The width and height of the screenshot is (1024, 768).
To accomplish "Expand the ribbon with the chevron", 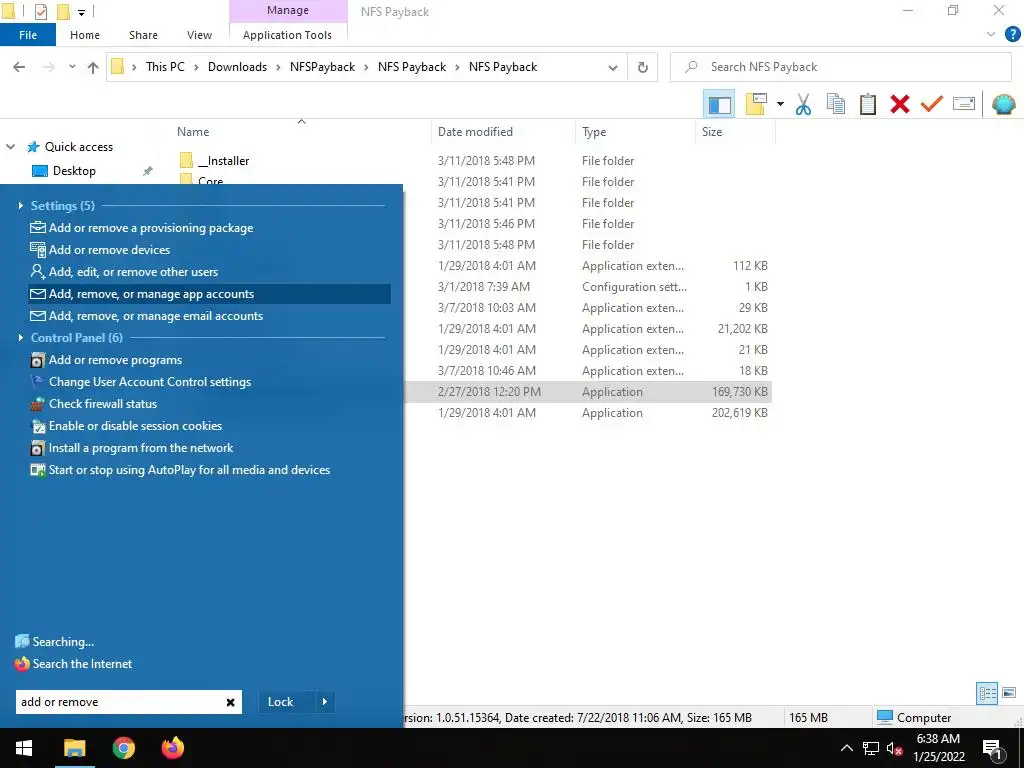I will (991, 35).
